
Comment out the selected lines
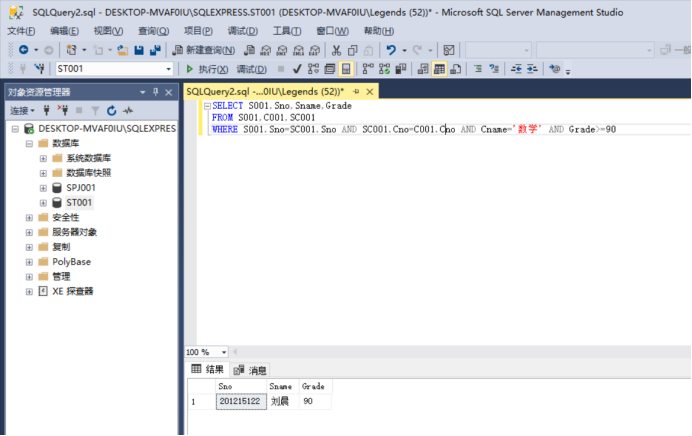[478, 69]
